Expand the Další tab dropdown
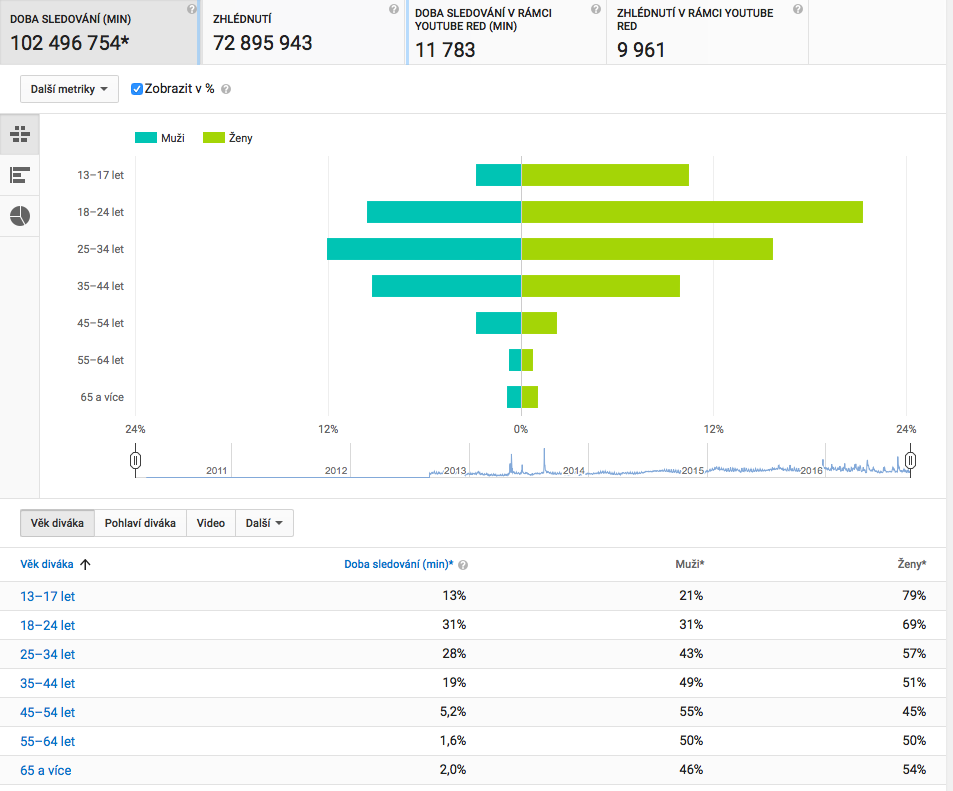 point(264,523)
